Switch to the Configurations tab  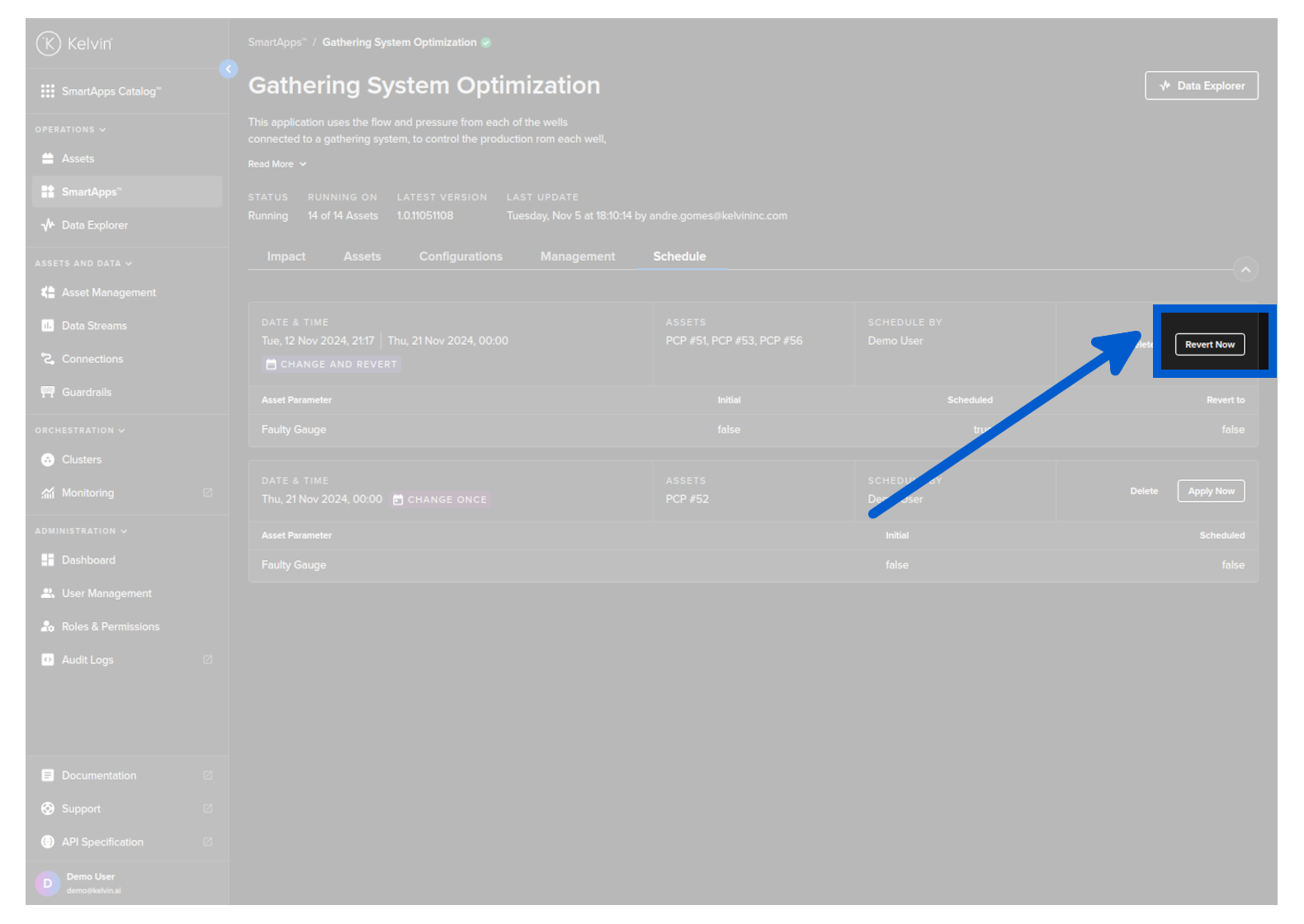pyautogui.click(x=461, y=257)
